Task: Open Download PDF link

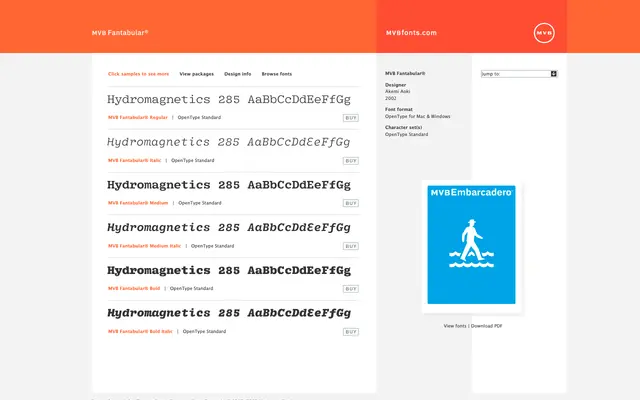Action: [x=487, y=326]
